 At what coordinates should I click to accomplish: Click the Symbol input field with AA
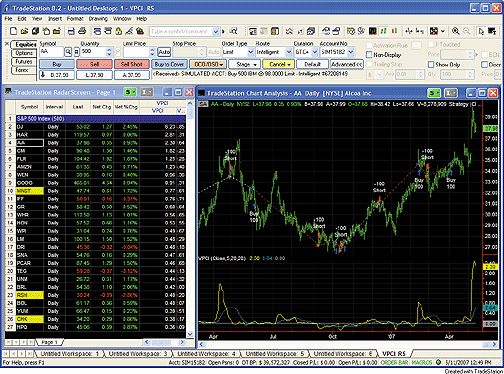tap(52, 52)
